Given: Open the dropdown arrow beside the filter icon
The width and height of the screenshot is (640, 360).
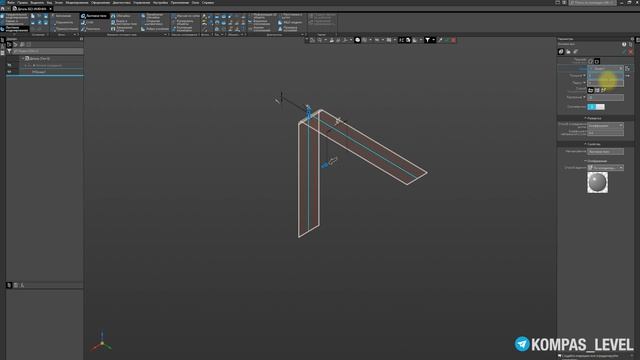Looking at the screenshot, I should point(433,40).
